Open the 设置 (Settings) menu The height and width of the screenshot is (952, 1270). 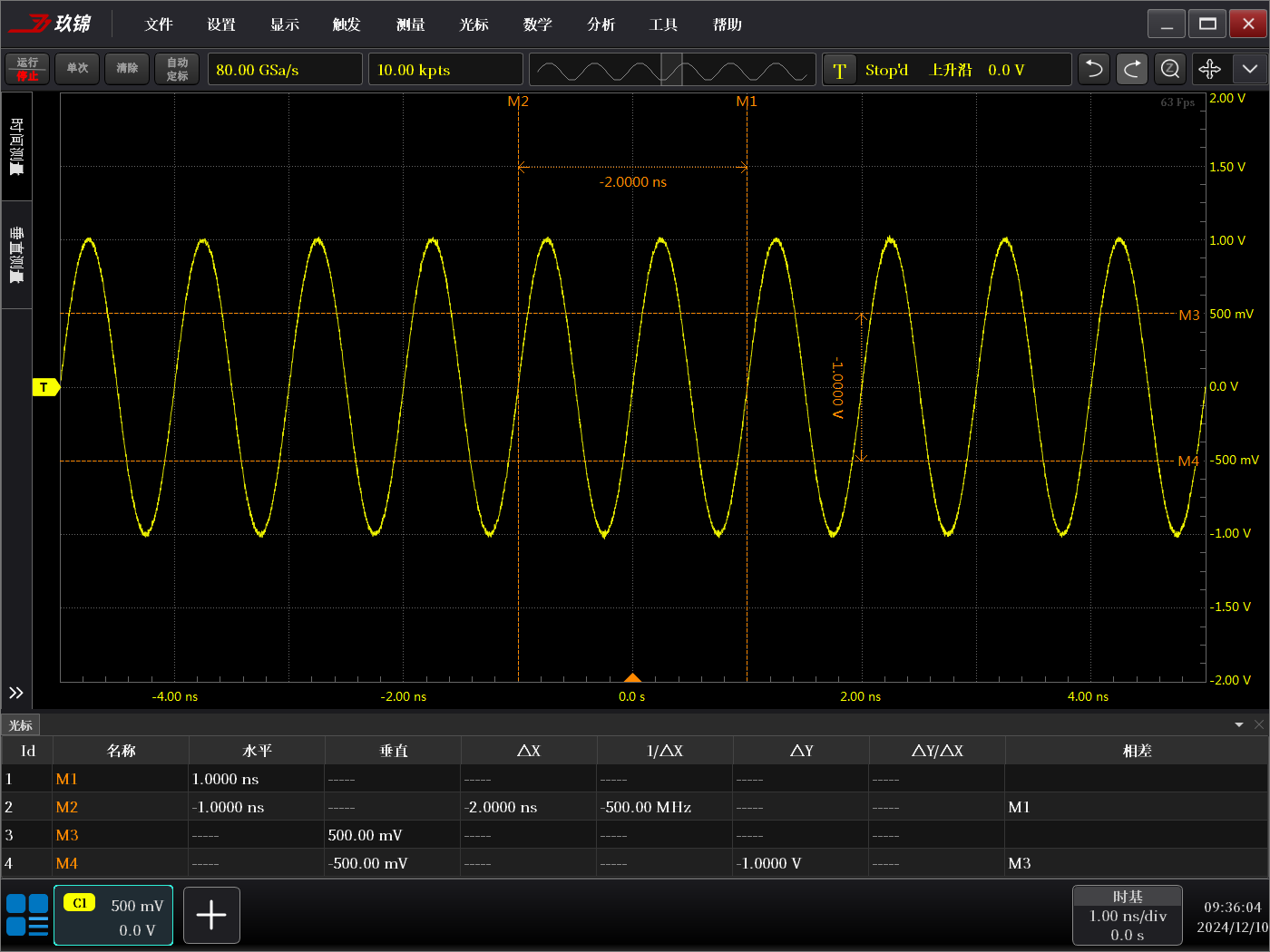coord(221,24)
